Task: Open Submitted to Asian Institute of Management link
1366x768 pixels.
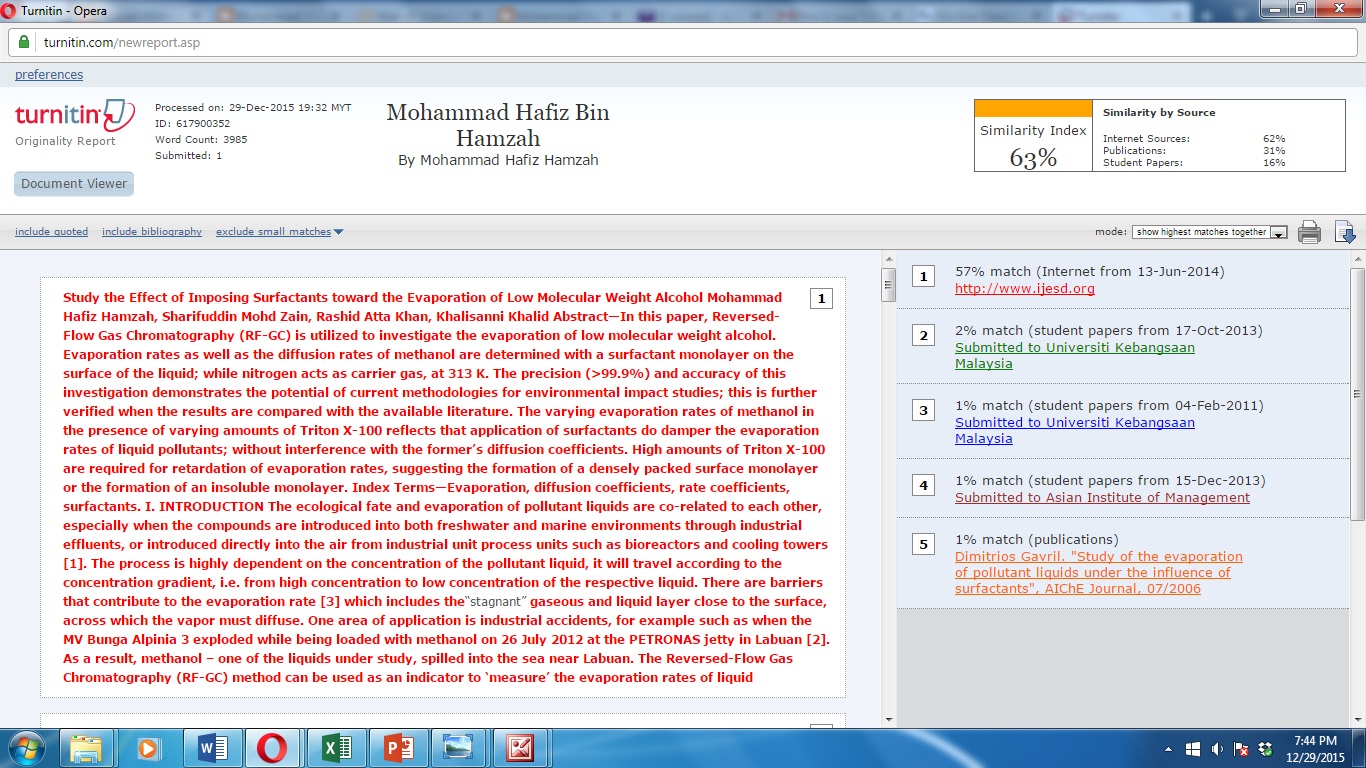Action: (x=1102, y=498)
